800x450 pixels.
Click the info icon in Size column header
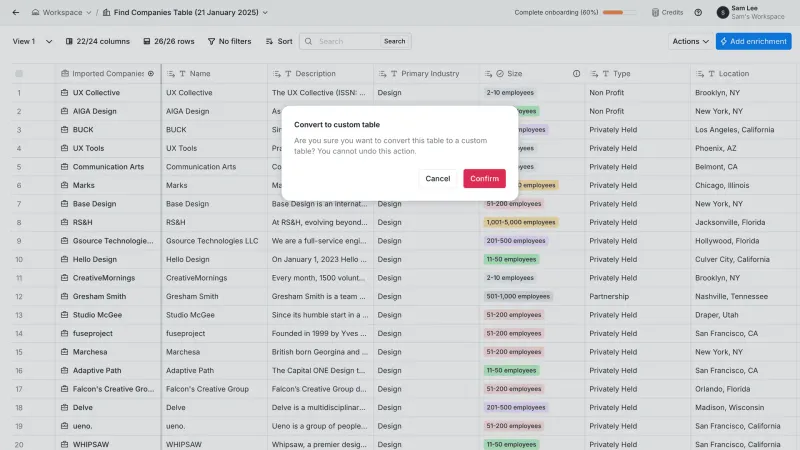pyautogui.click(x=576, y=73)
